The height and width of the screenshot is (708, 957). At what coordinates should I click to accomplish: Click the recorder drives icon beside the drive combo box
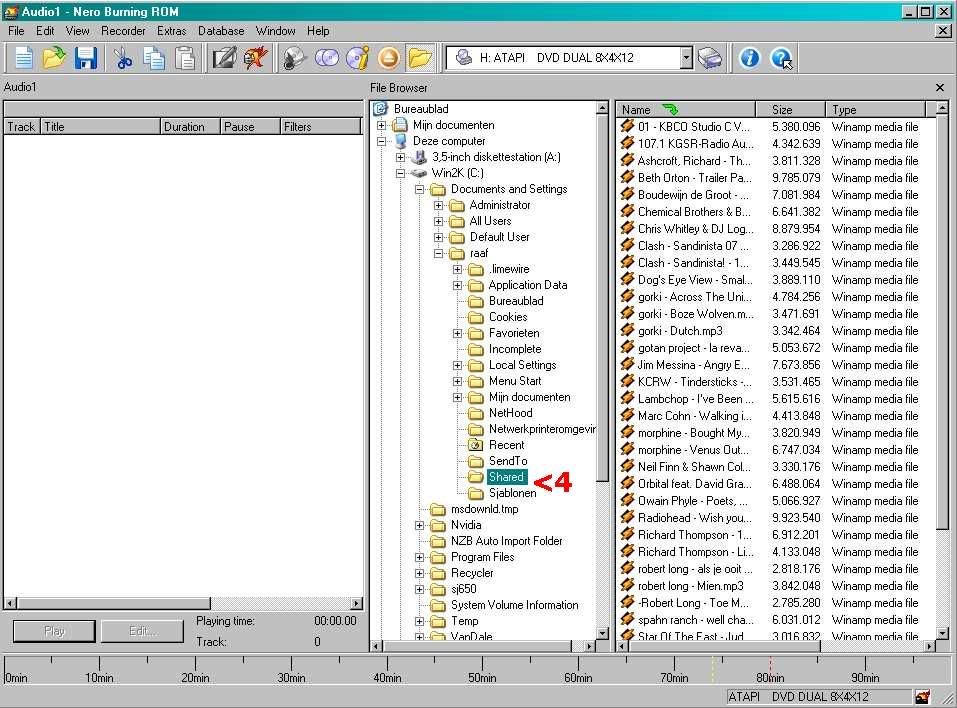click(x=709, y=59)
